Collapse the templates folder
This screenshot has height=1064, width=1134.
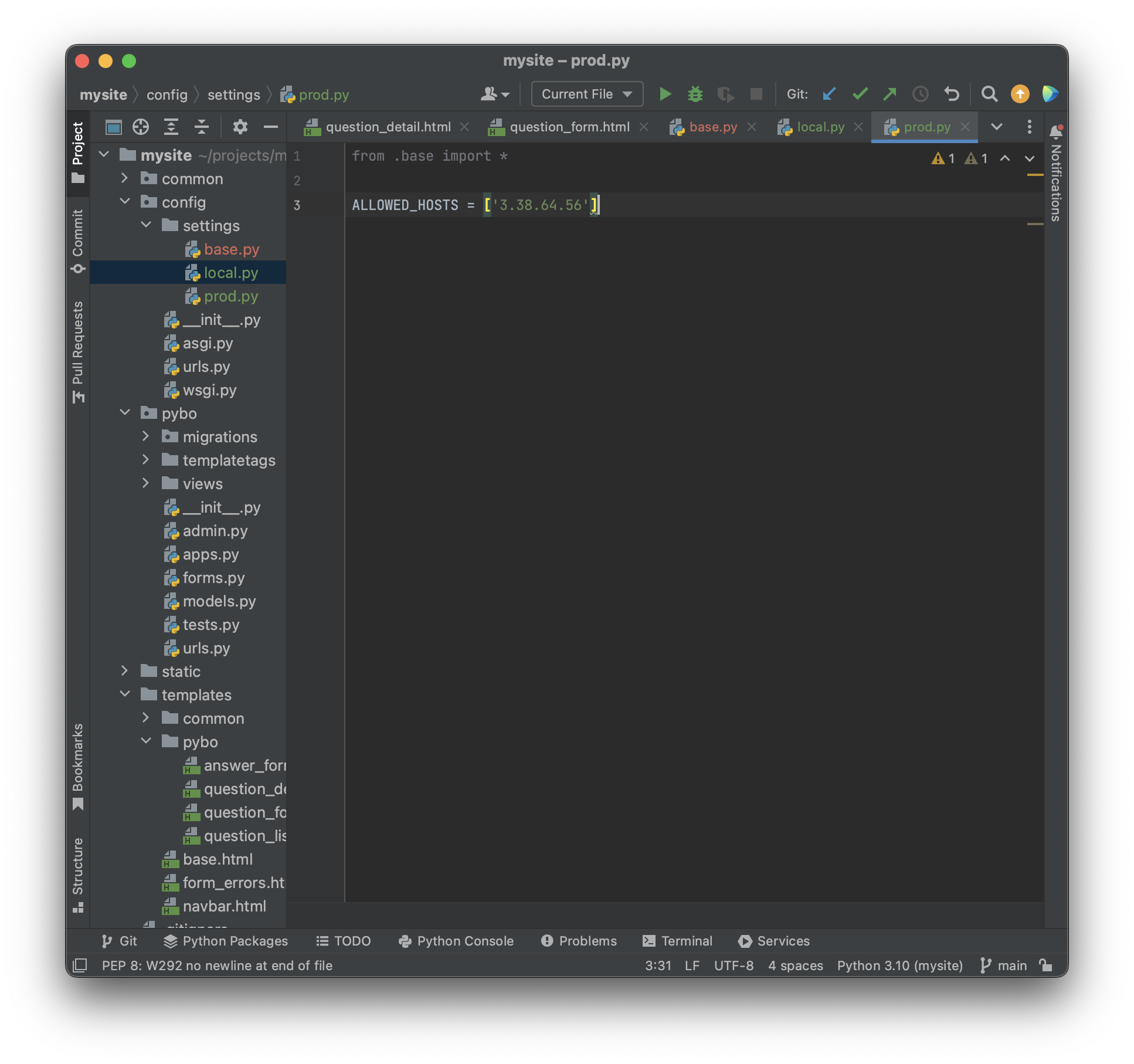pos(125,694)
